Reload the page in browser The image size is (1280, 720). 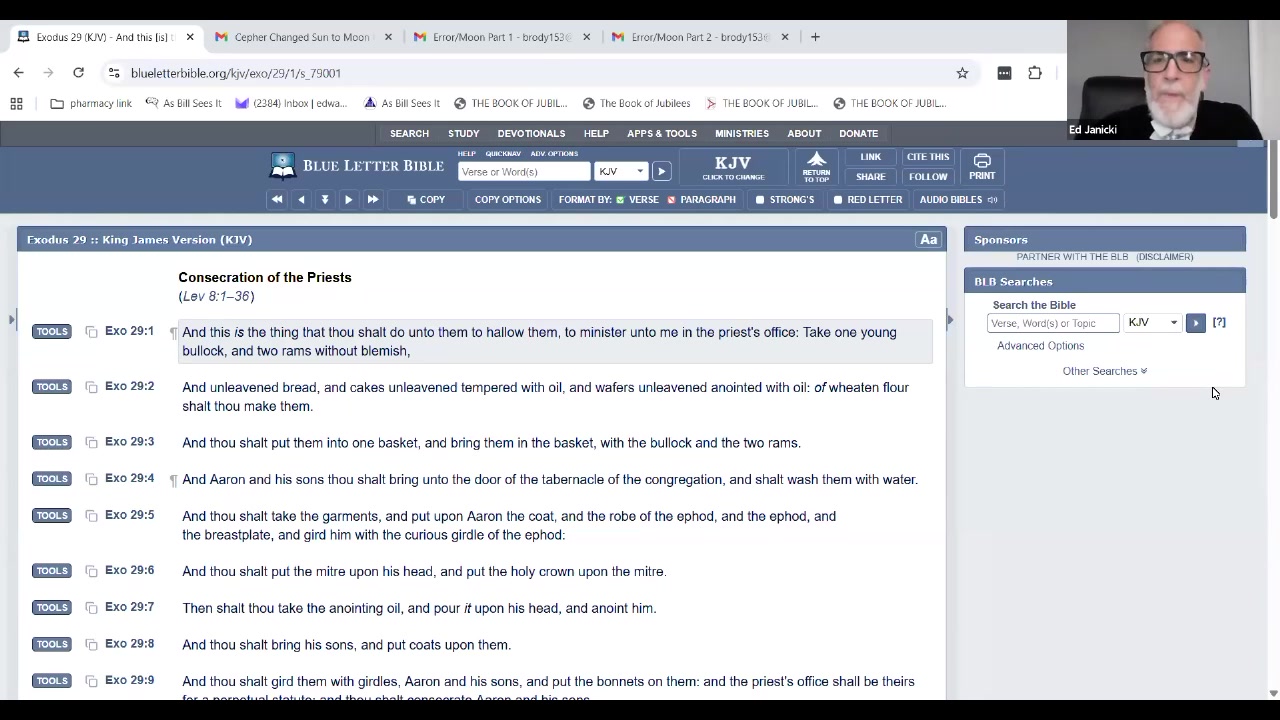(78, 73)
